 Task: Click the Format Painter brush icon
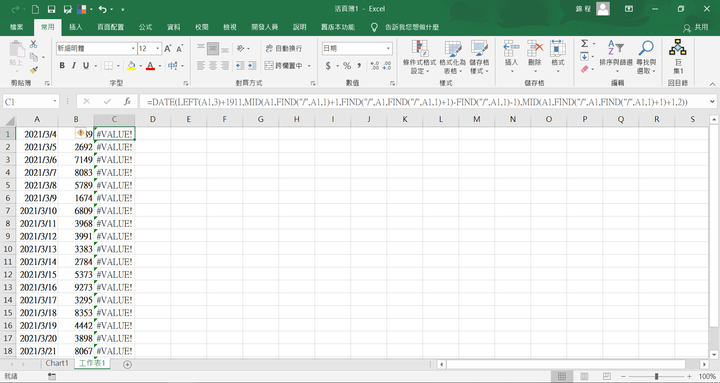[33, 70]
